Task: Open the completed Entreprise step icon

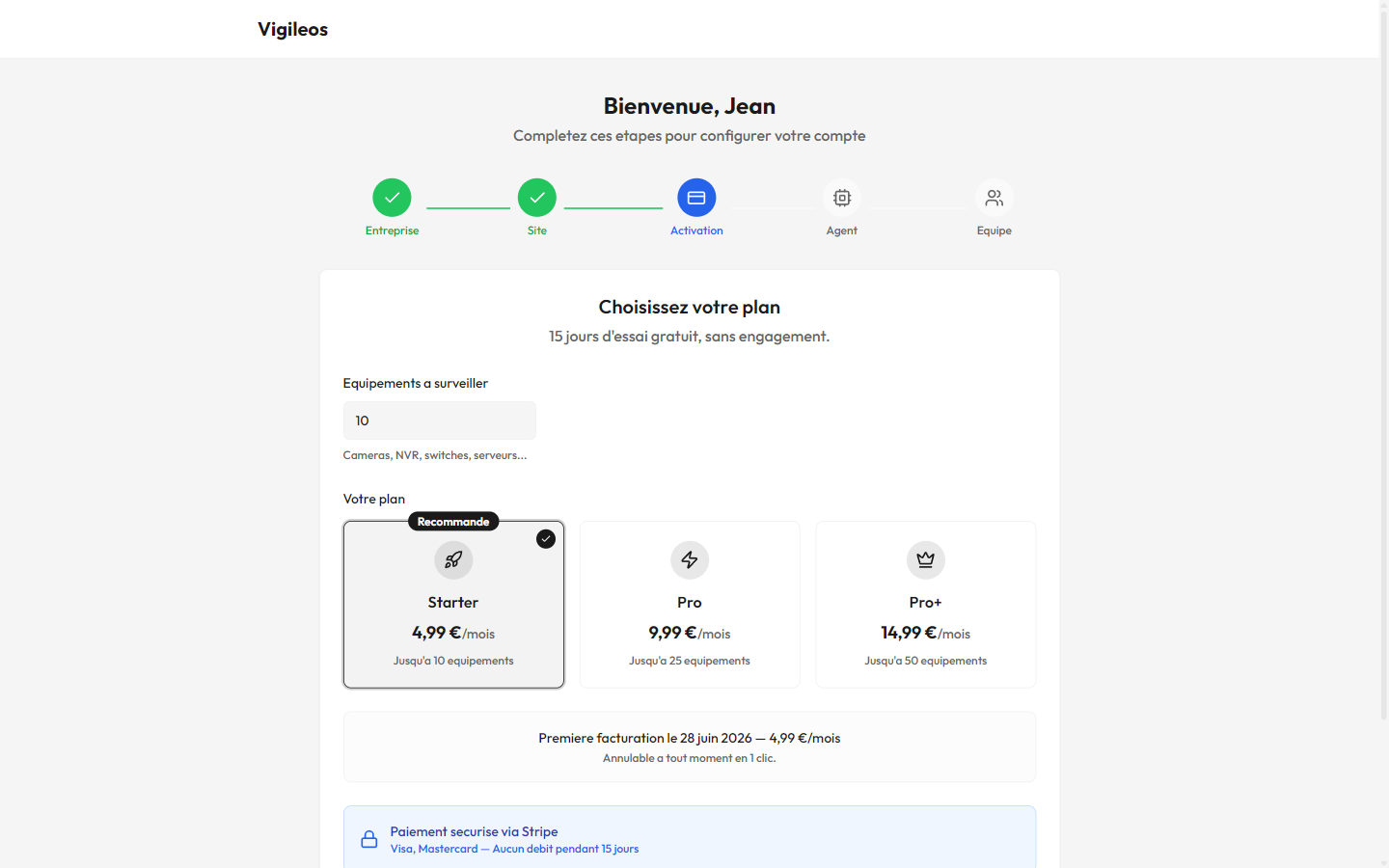Action: tap(392, 198)
